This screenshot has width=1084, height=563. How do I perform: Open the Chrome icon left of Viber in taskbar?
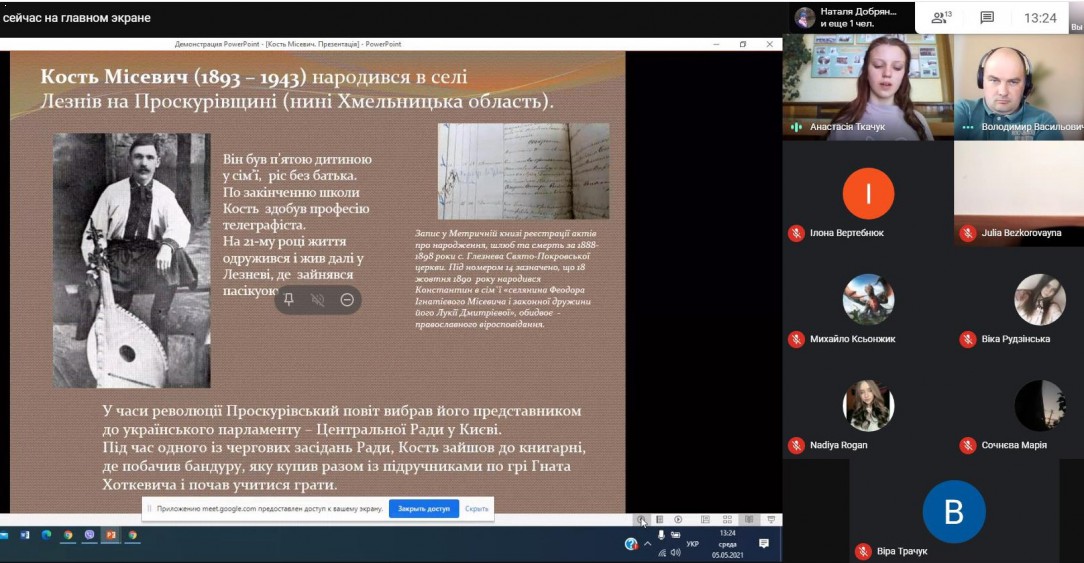[68, 535]
